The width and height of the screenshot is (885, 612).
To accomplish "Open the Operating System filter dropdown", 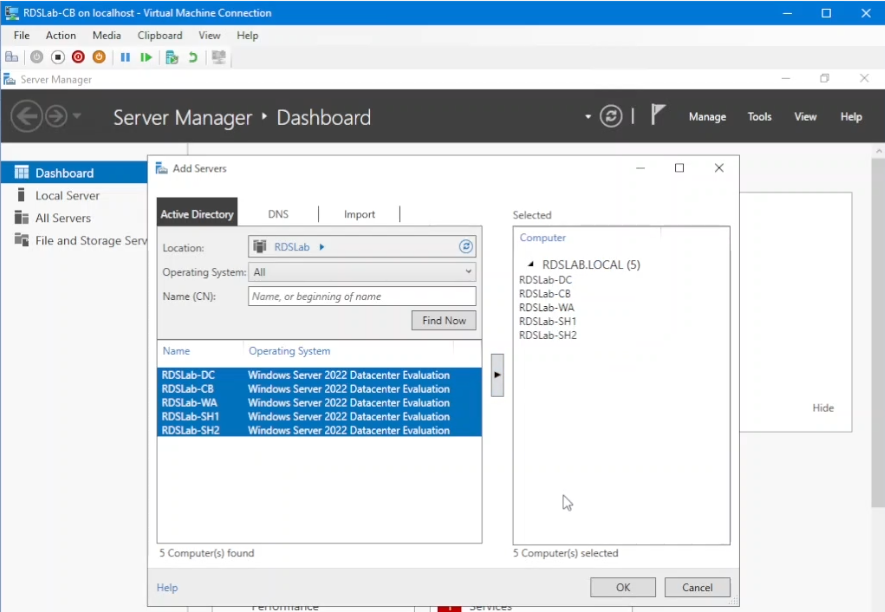I will pos(466,271).
